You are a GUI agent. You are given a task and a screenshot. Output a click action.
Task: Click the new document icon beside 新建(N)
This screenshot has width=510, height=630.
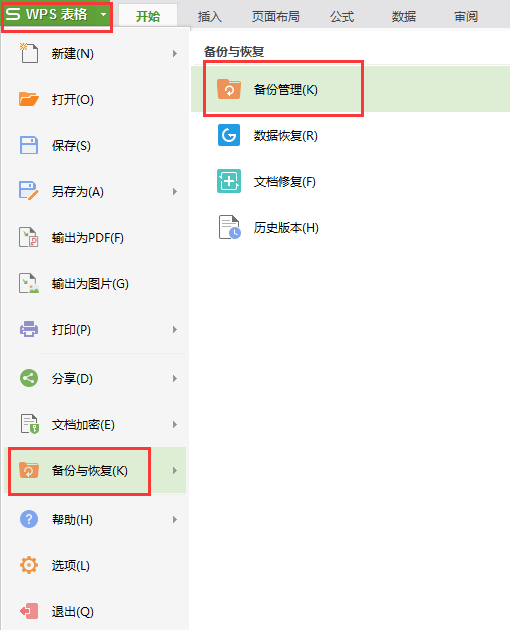point(29,53)
